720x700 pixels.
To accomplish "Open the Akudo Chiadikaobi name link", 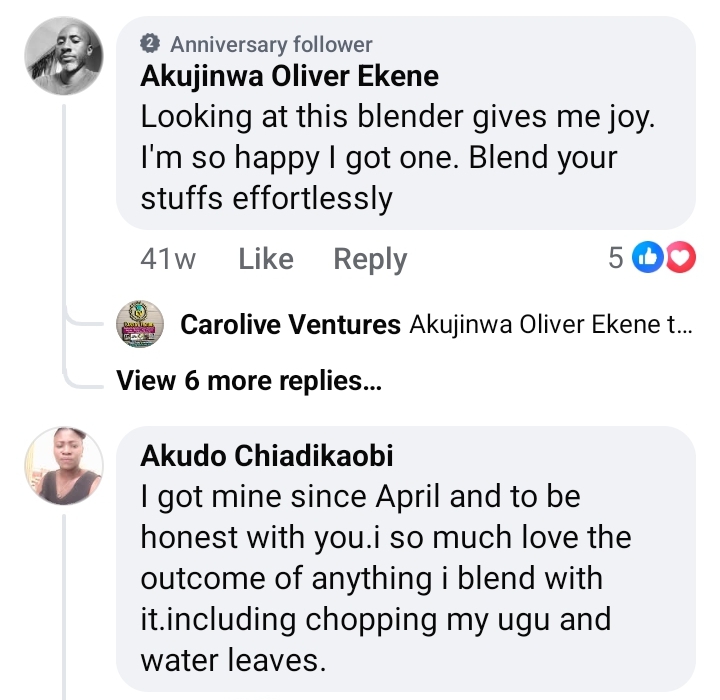I will [267, 456].
